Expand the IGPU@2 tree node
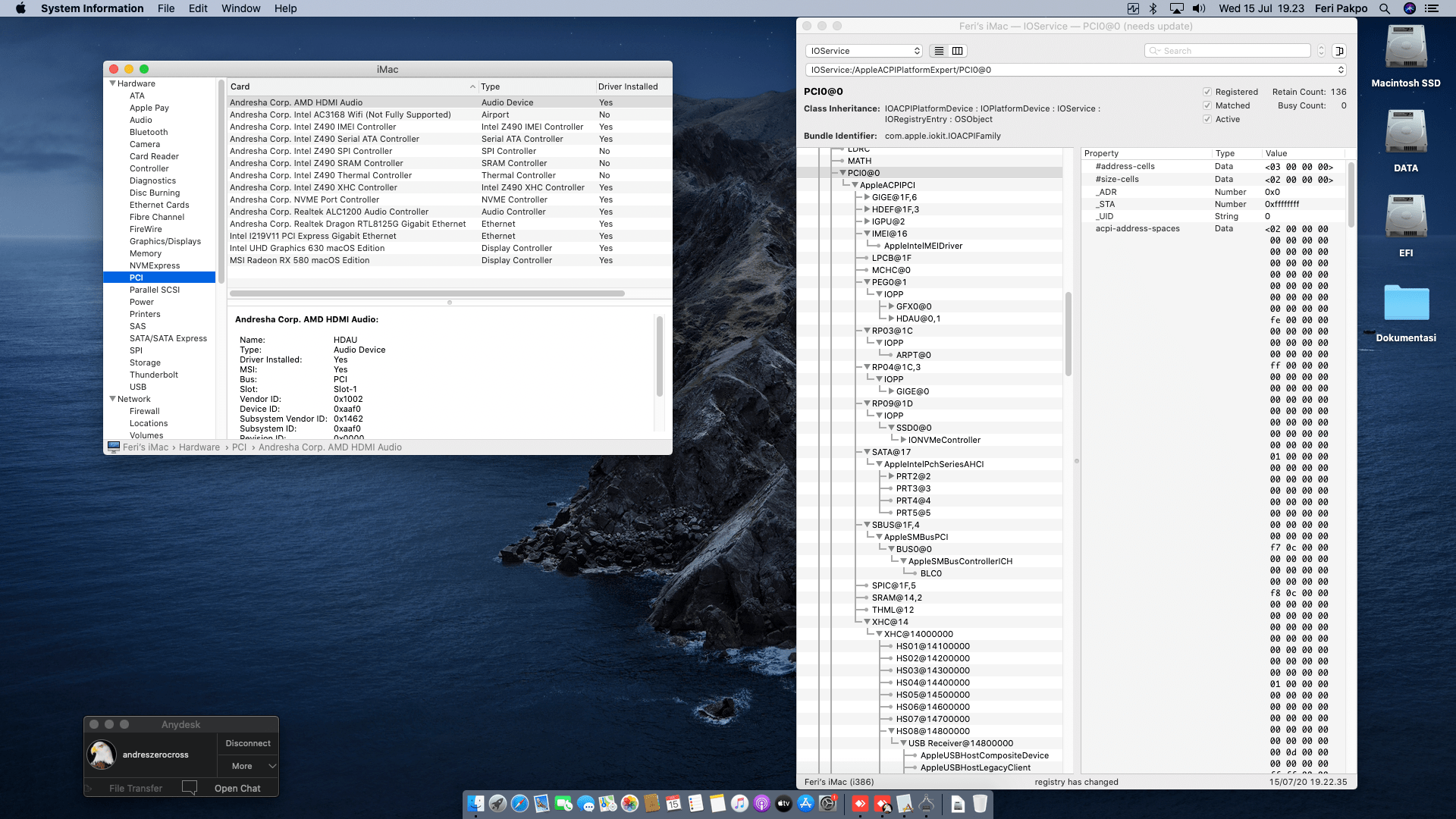Viewport: 1456px width, 819px height. click(x=867, y=221)
